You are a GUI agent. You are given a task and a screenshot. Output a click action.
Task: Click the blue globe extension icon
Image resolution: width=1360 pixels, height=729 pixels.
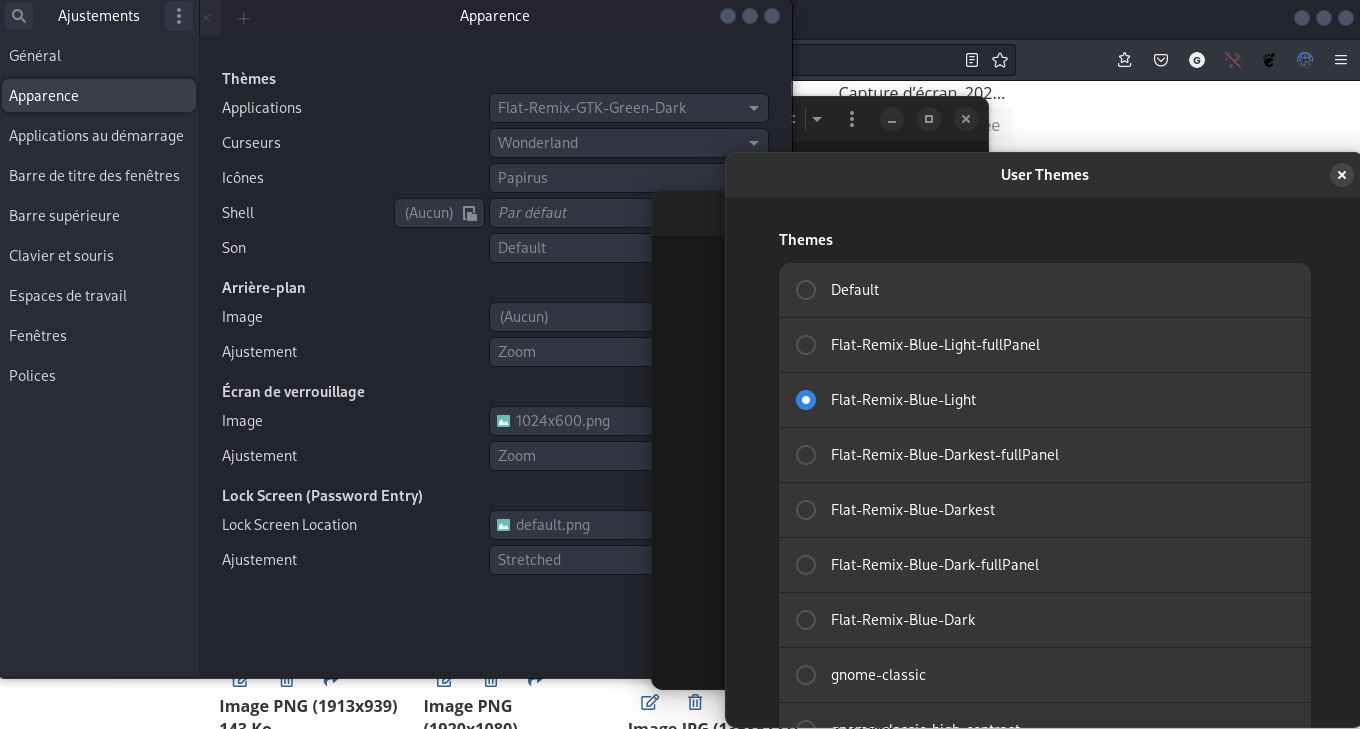coord(1305,60)
